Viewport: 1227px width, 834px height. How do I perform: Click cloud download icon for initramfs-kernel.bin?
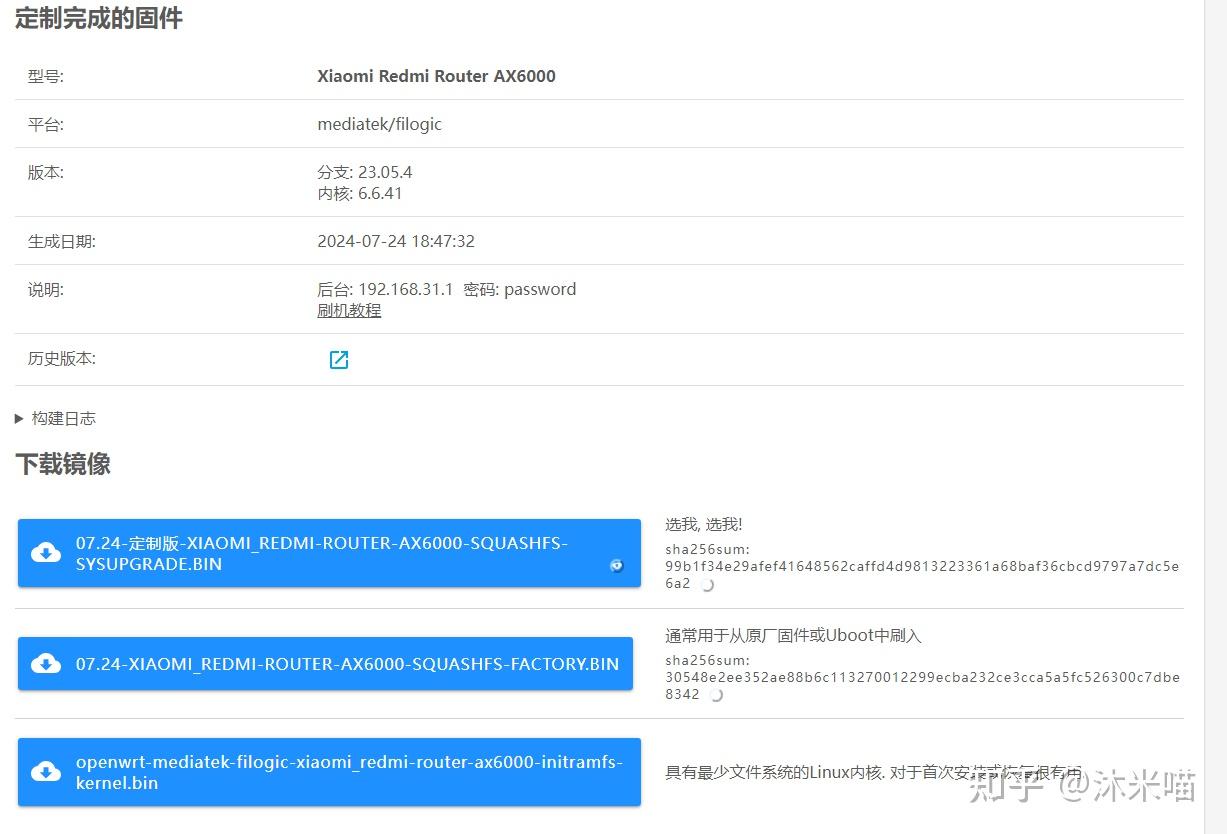(46, 772)
